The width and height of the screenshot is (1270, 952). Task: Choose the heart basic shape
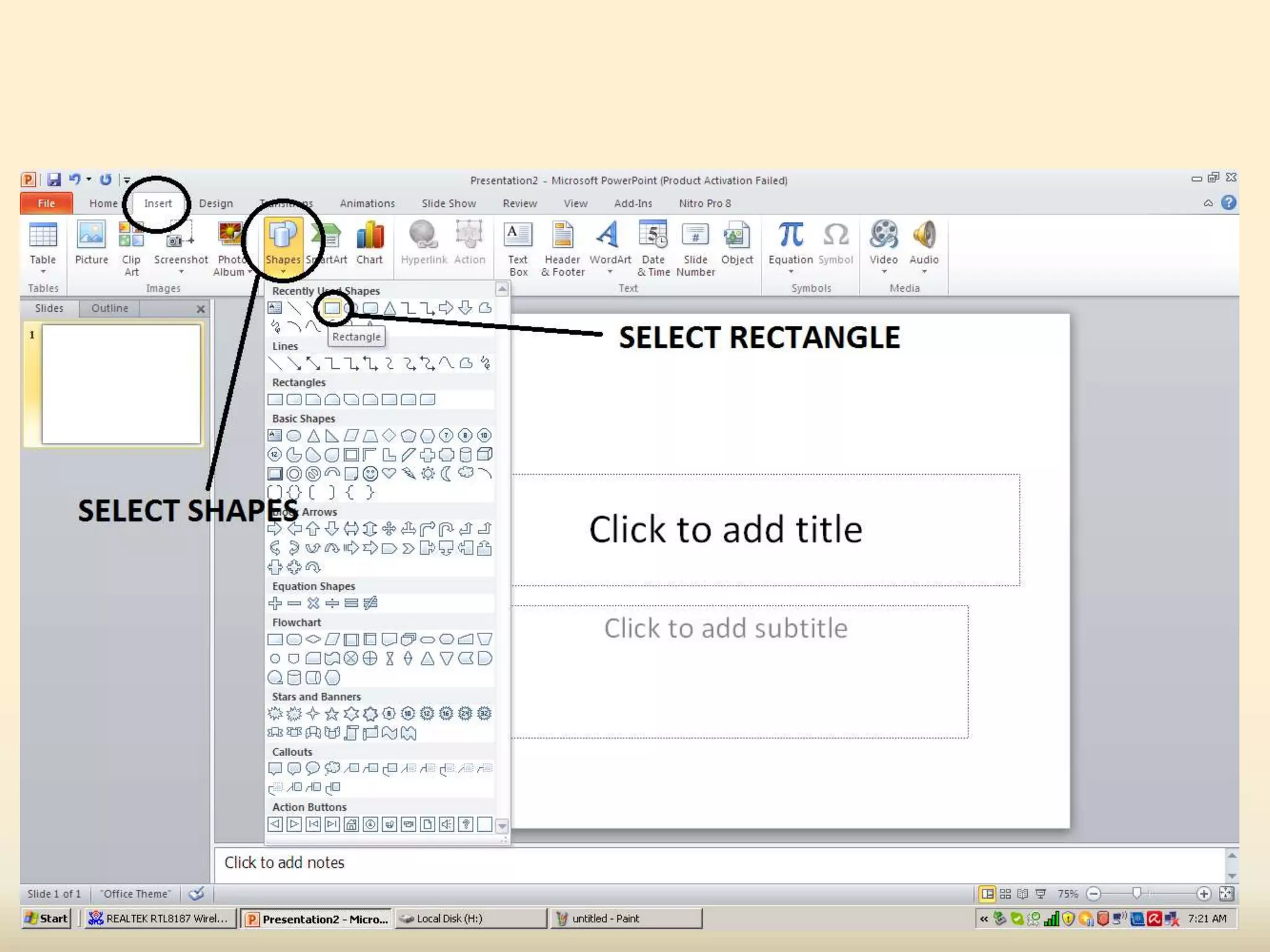[x=389, y=474]
